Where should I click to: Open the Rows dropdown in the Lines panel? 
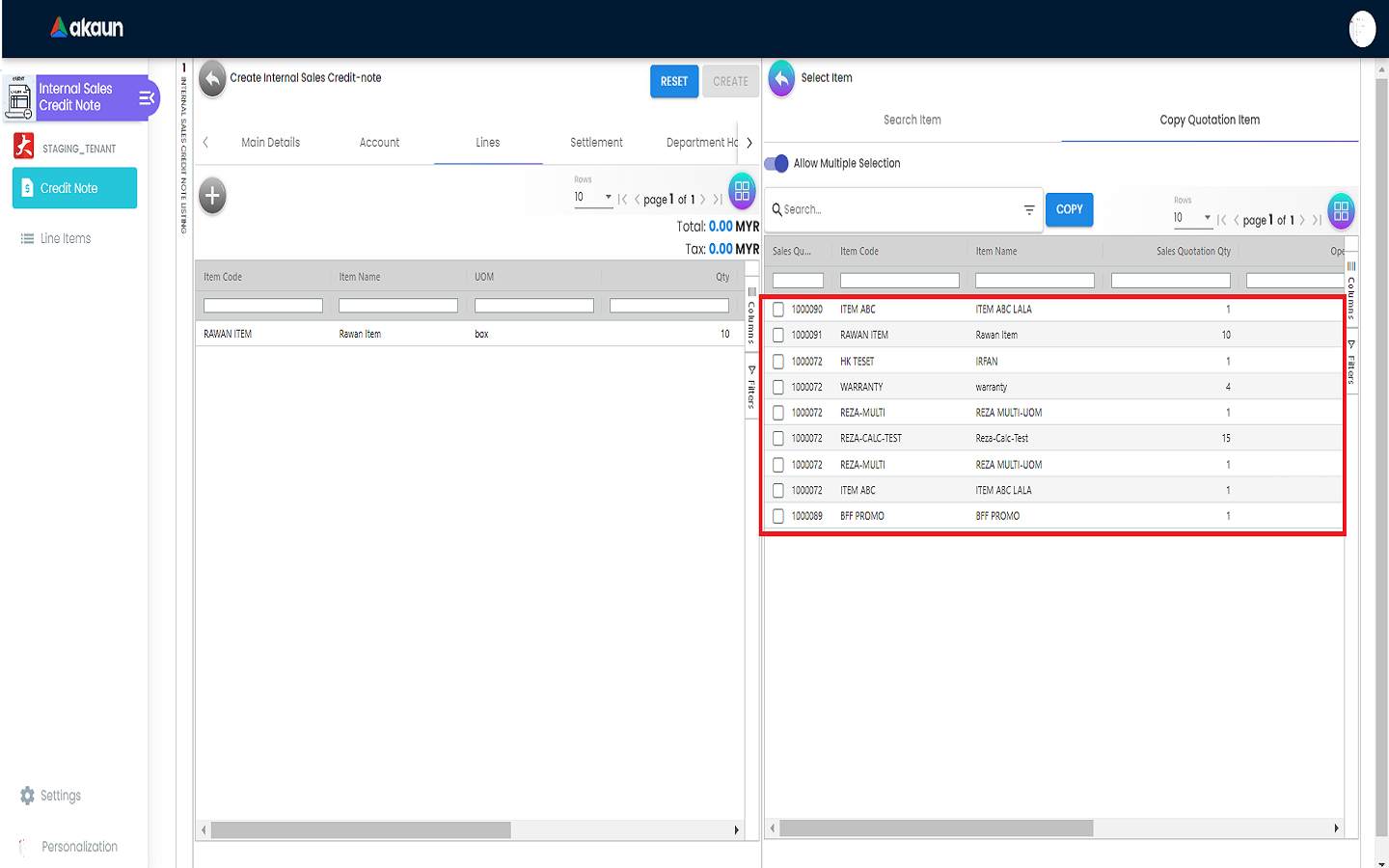pyautogui.click(x=593, y=198)
